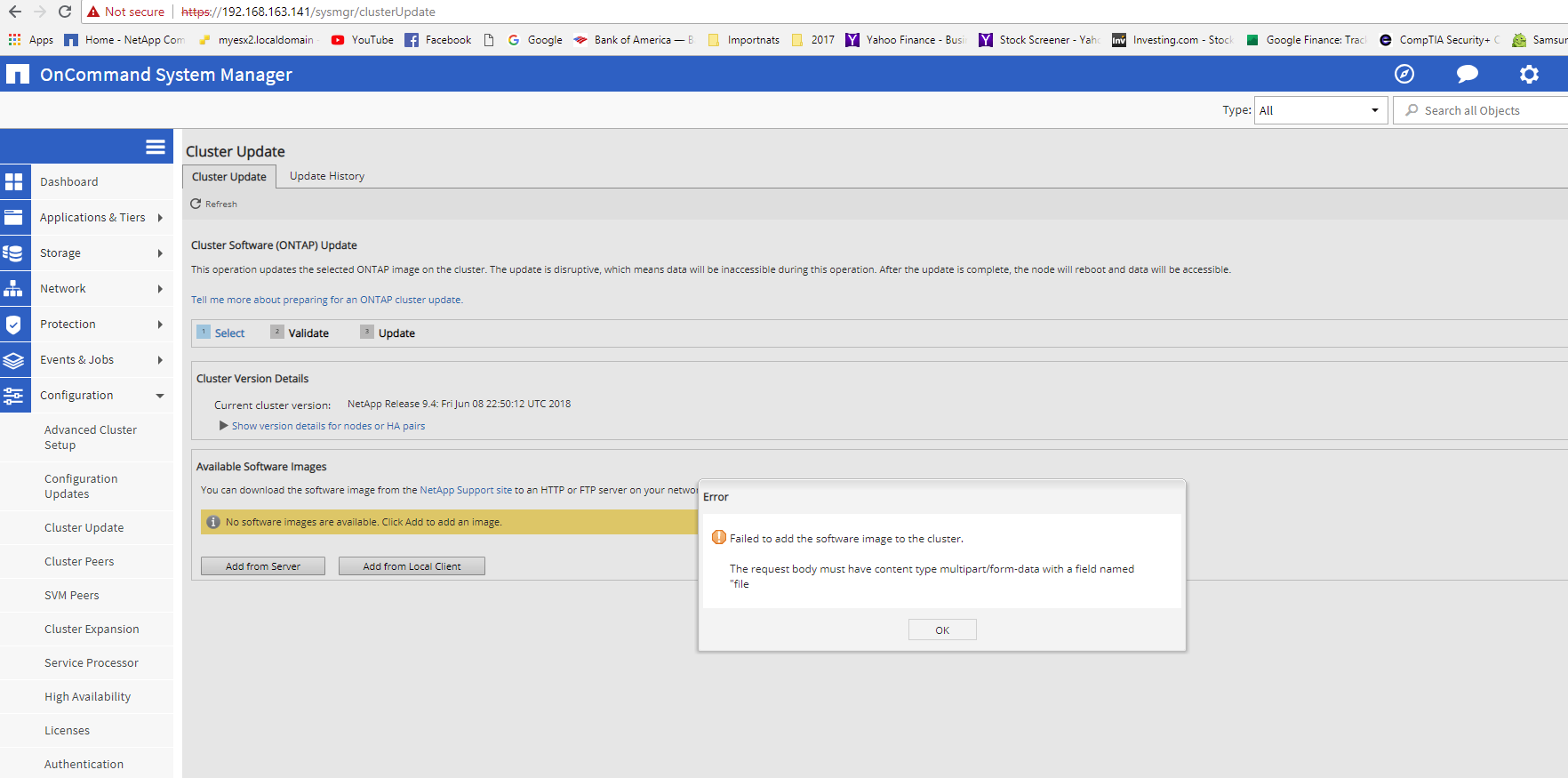Click the Protection shield icon
Image resolution: width=1568 pixels, height=778 pixels.
(14, 325)
